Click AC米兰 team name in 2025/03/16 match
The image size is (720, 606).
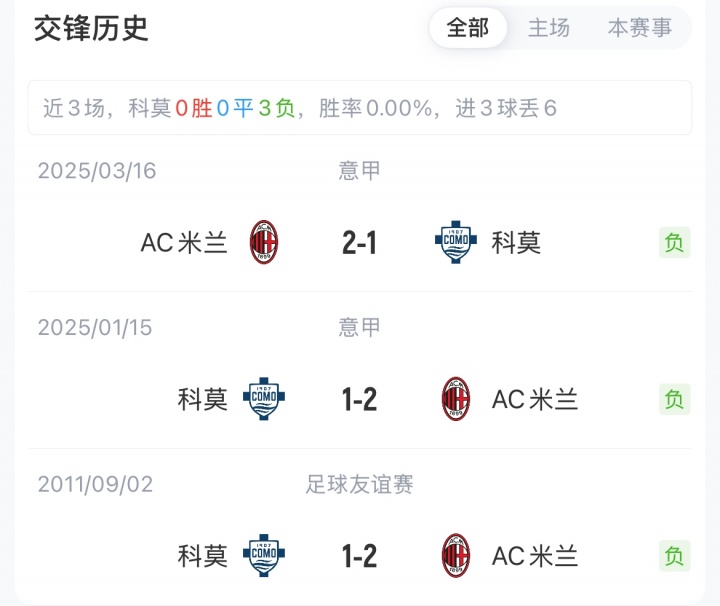coord(185,243)
